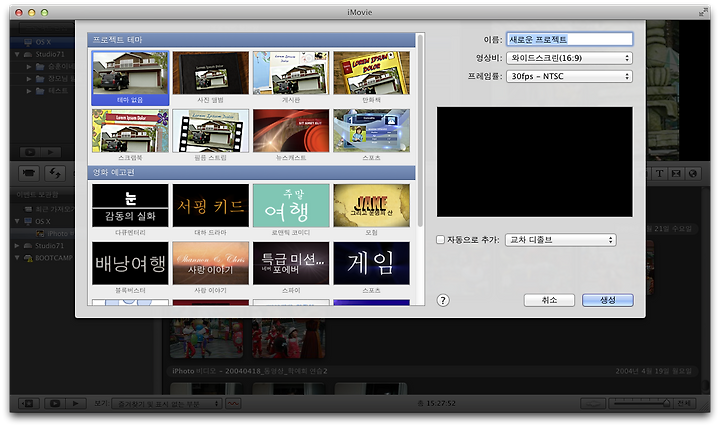Select the 대하 드라마 trailer template
The image size is (720, 427).
[211, 206]
